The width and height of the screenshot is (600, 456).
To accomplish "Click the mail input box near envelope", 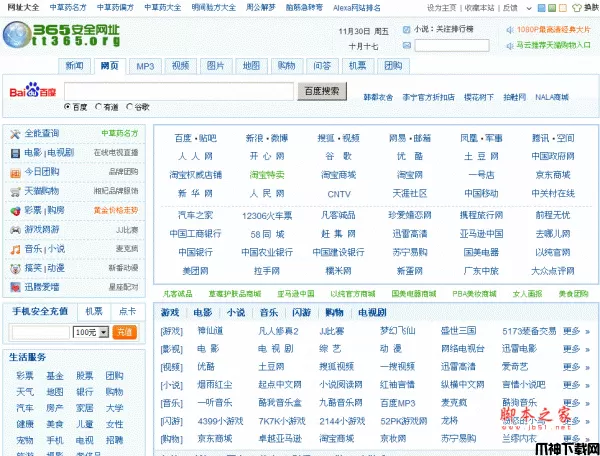I will coord(452,46).
